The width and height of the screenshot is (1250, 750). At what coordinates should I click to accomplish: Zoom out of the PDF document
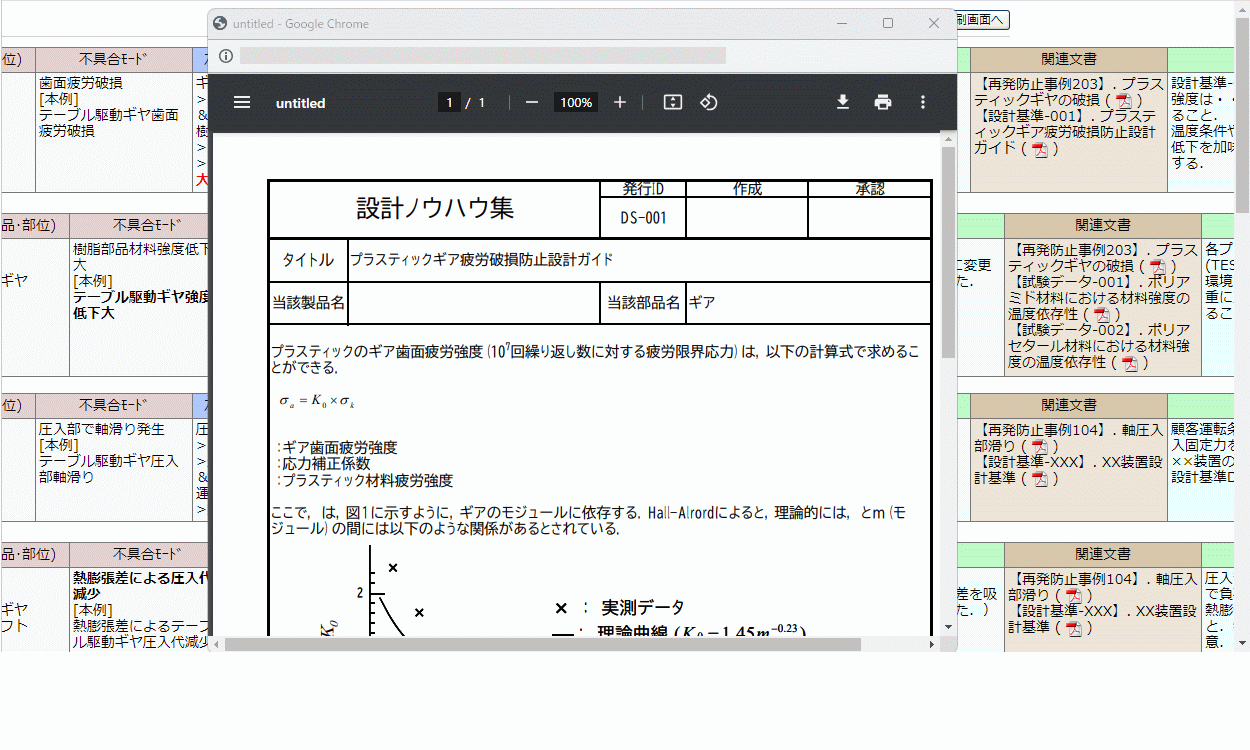click(532, 102)
